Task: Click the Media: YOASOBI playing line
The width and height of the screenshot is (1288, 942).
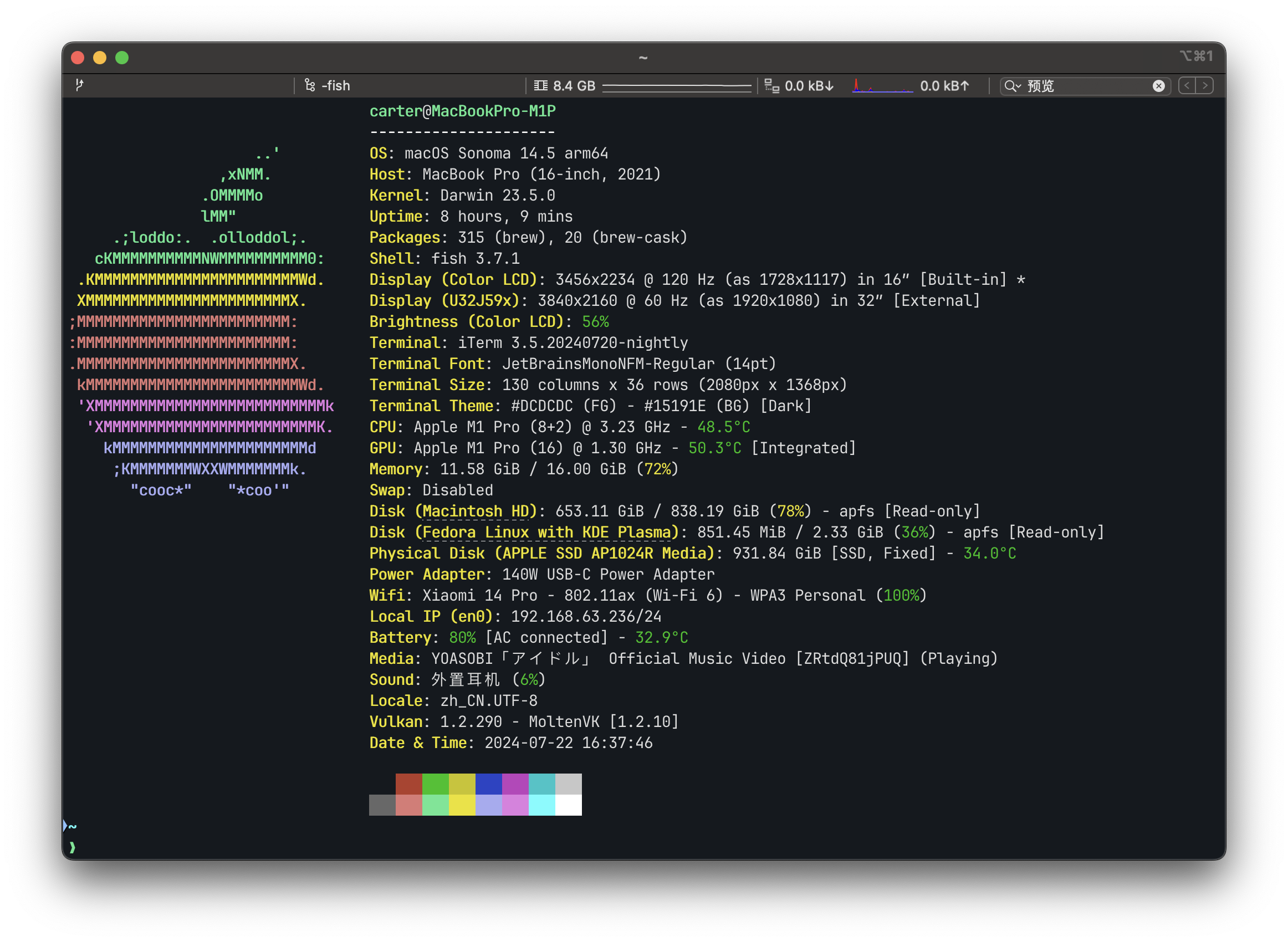Action: pyautogui.click(x=683, y=660)
